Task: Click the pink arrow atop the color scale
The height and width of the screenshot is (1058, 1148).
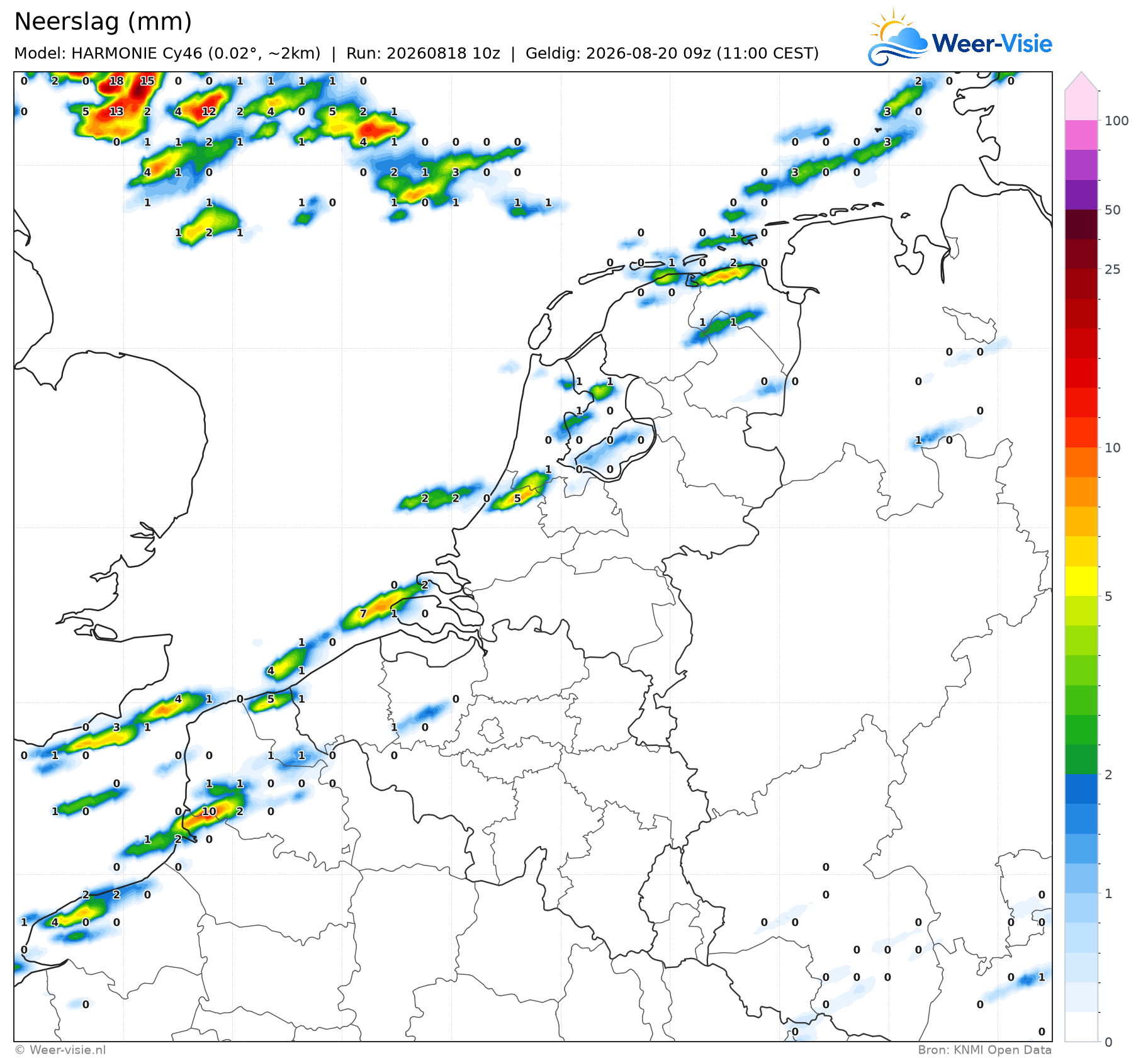Action: coord(1081,81)
